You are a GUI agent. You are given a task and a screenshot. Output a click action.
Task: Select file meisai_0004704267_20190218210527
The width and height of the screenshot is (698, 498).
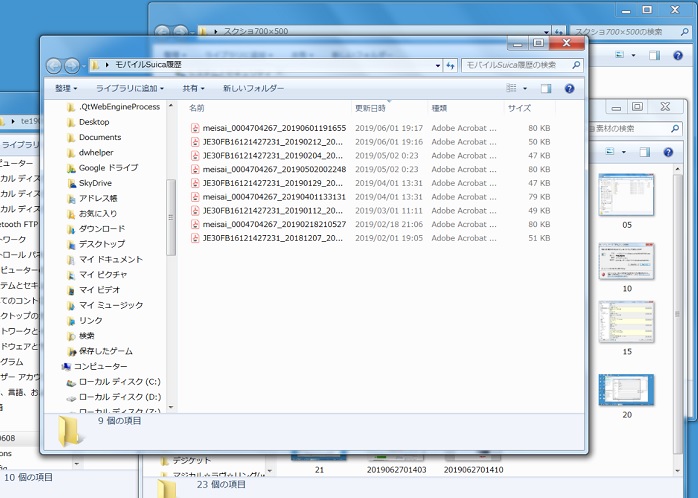coord(274,225)
